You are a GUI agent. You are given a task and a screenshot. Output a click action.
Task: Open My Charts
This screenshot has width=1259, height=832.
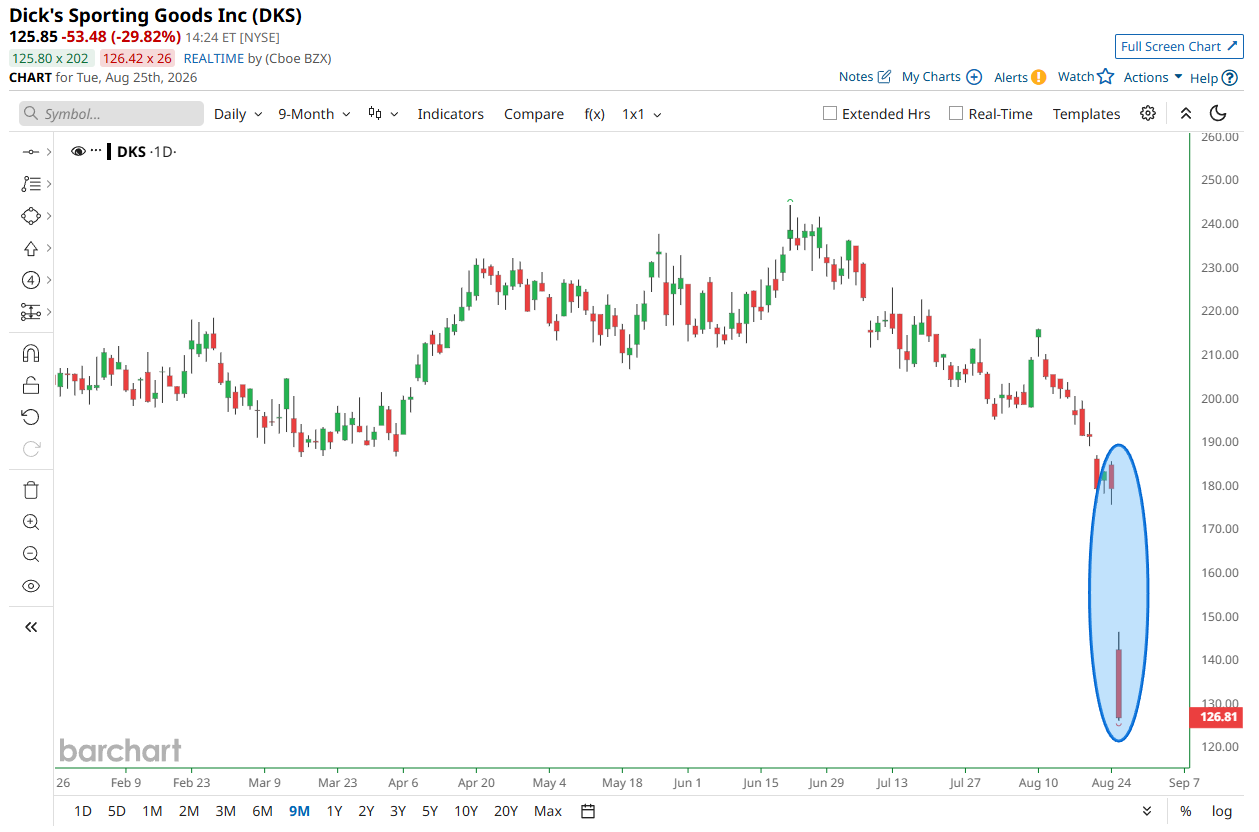941,77
